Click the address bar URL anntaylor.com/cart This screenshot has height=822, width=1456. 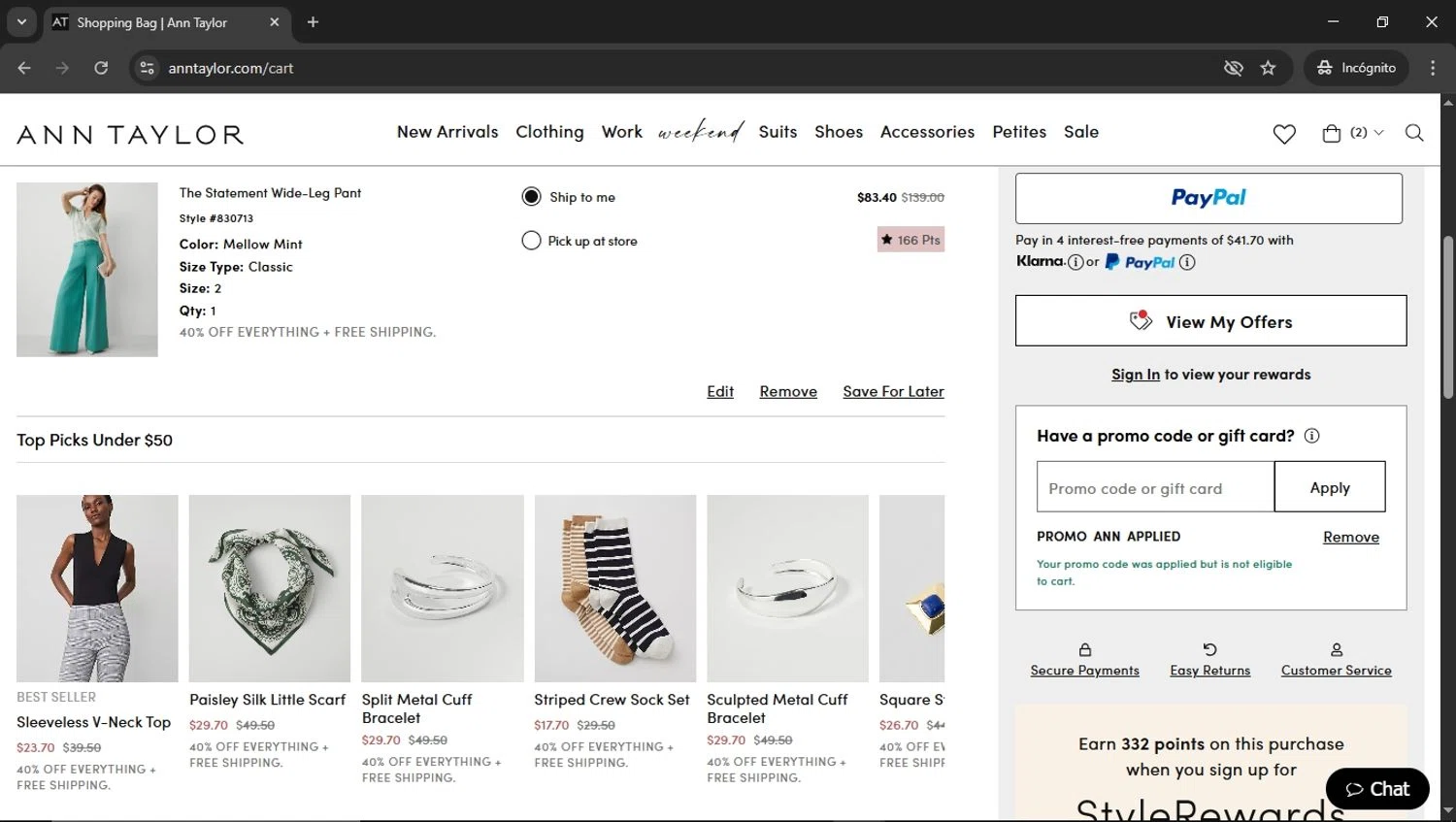point(231,68)
